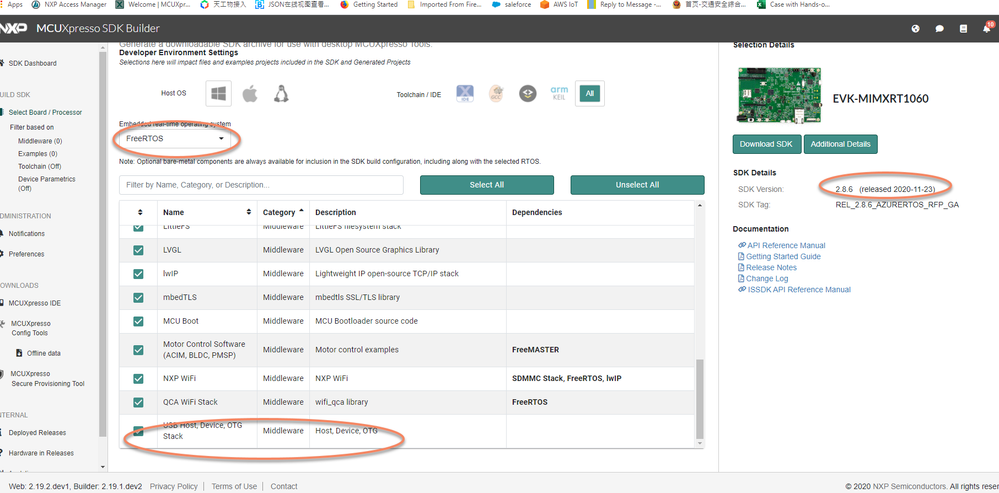Open the Terms of Use footer link
The image size is (999, 493).
(234, 486)
